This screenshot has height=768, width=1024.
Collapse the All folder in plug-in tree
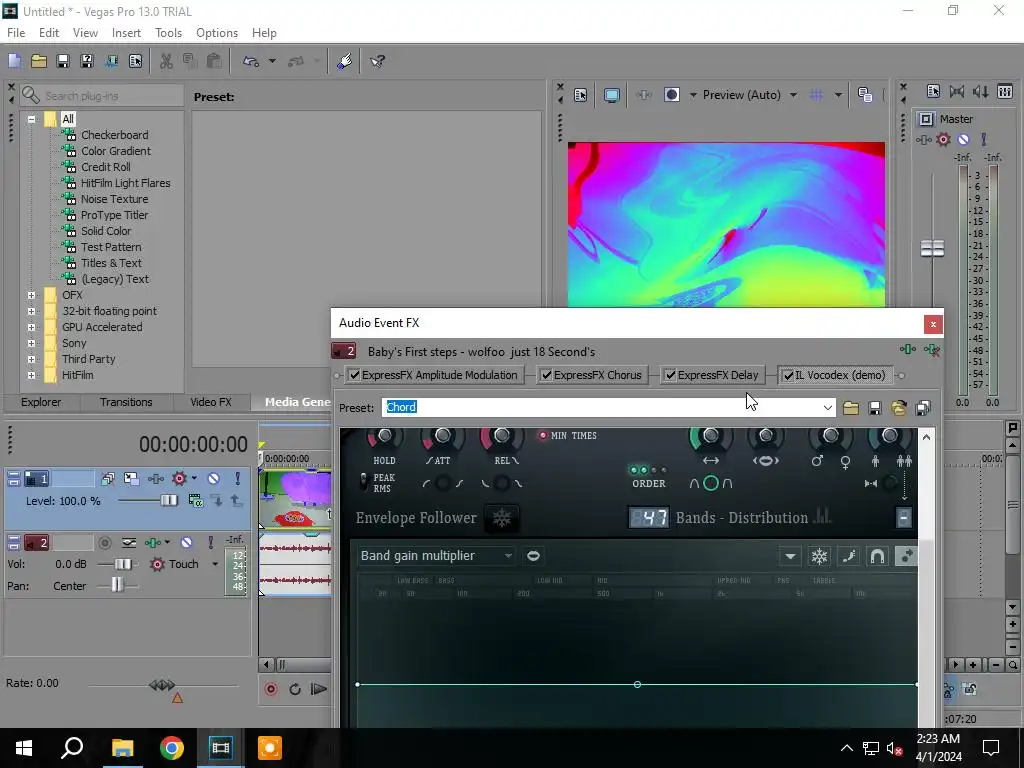tap(31, 120)
